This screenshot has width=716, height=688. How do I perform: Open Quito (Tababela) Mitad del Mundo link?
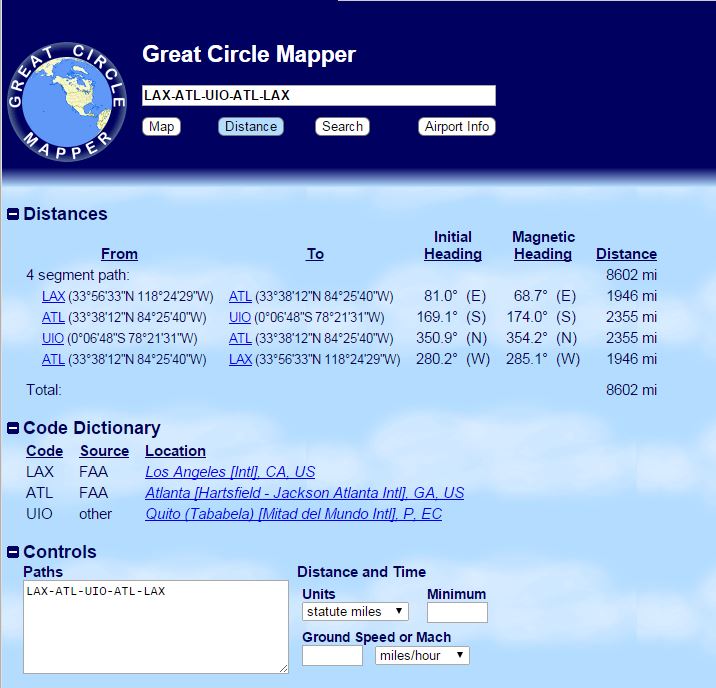[294, 514]
